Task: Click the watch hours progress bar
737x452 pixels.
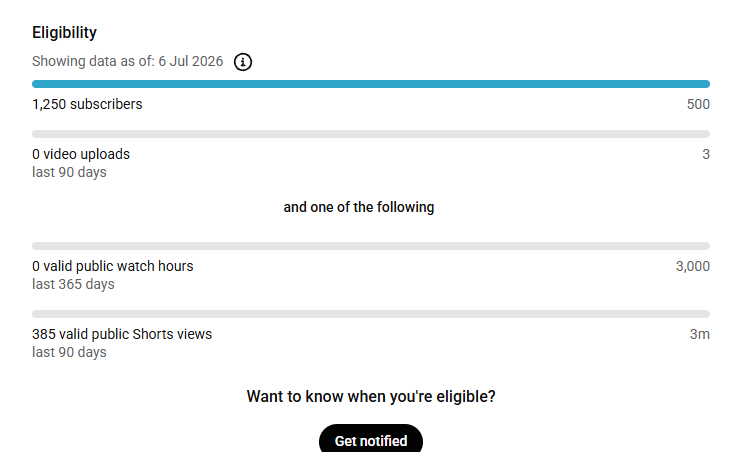Action: point(370,246)
